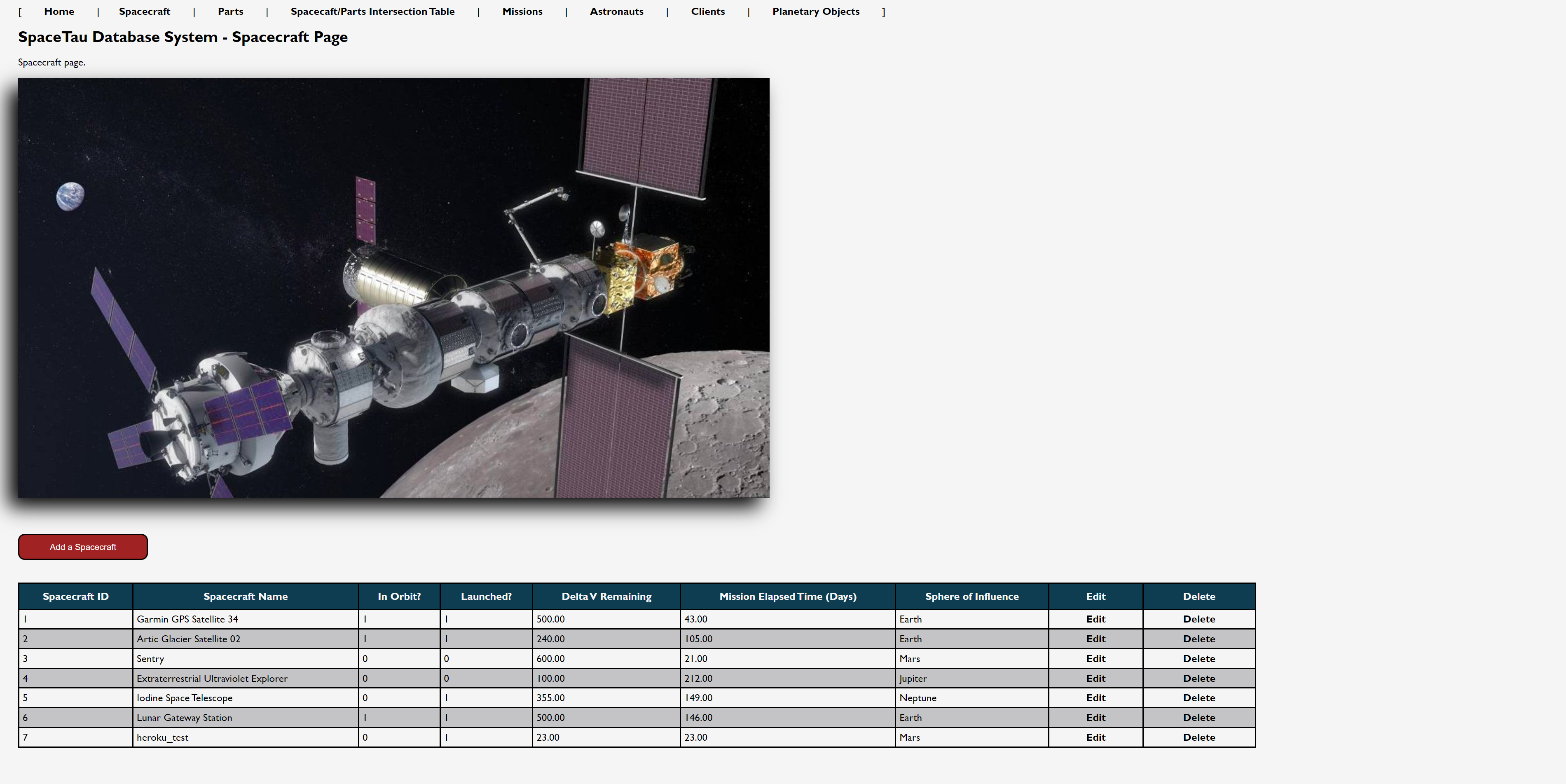Edit the Lunar Gateway Station row
Viewport: 1566px width, 784px height.
pos(1095,718)
